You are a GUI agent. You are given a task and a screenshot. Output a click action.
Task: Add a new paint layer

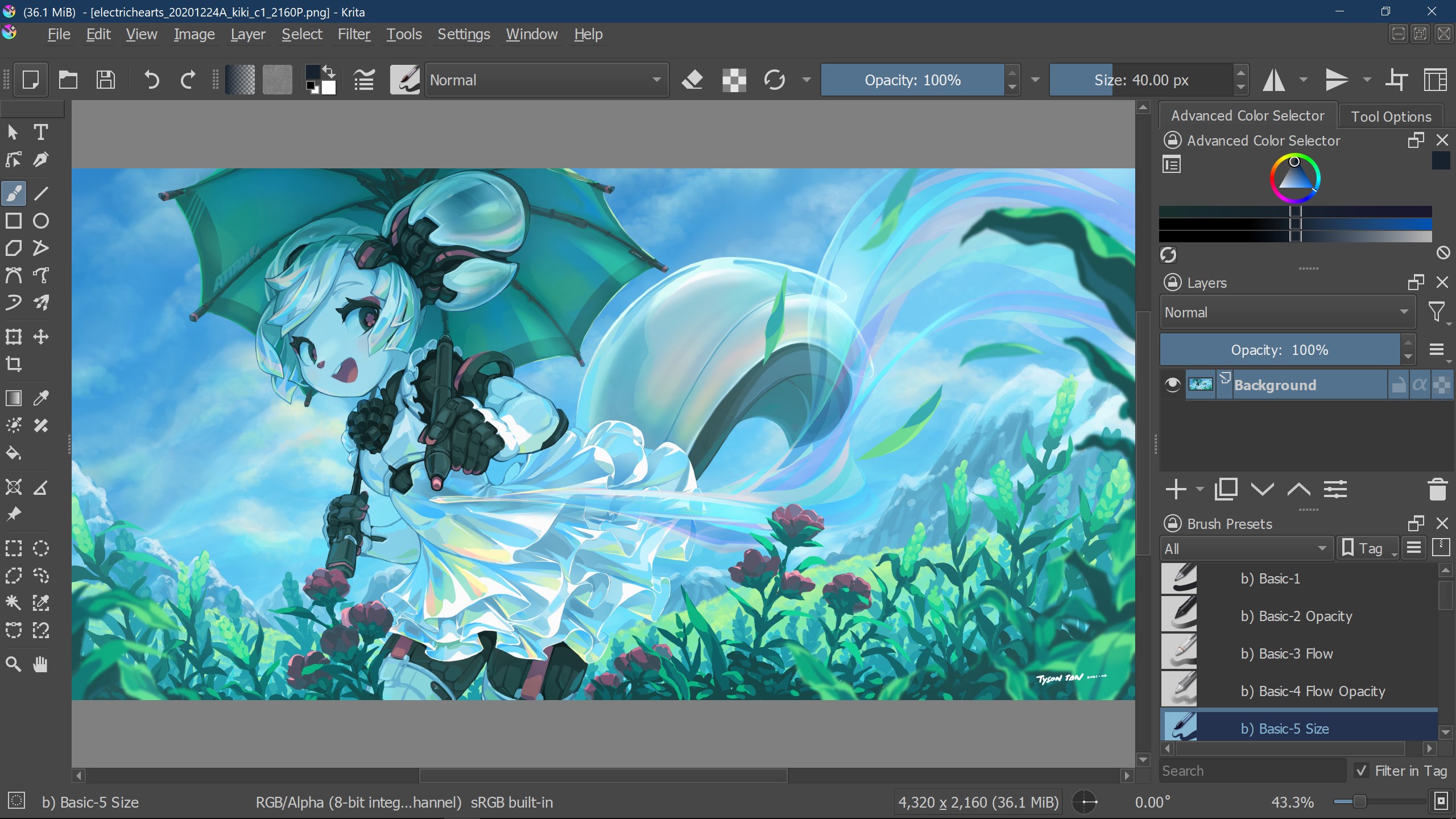tap(1176, 489)
